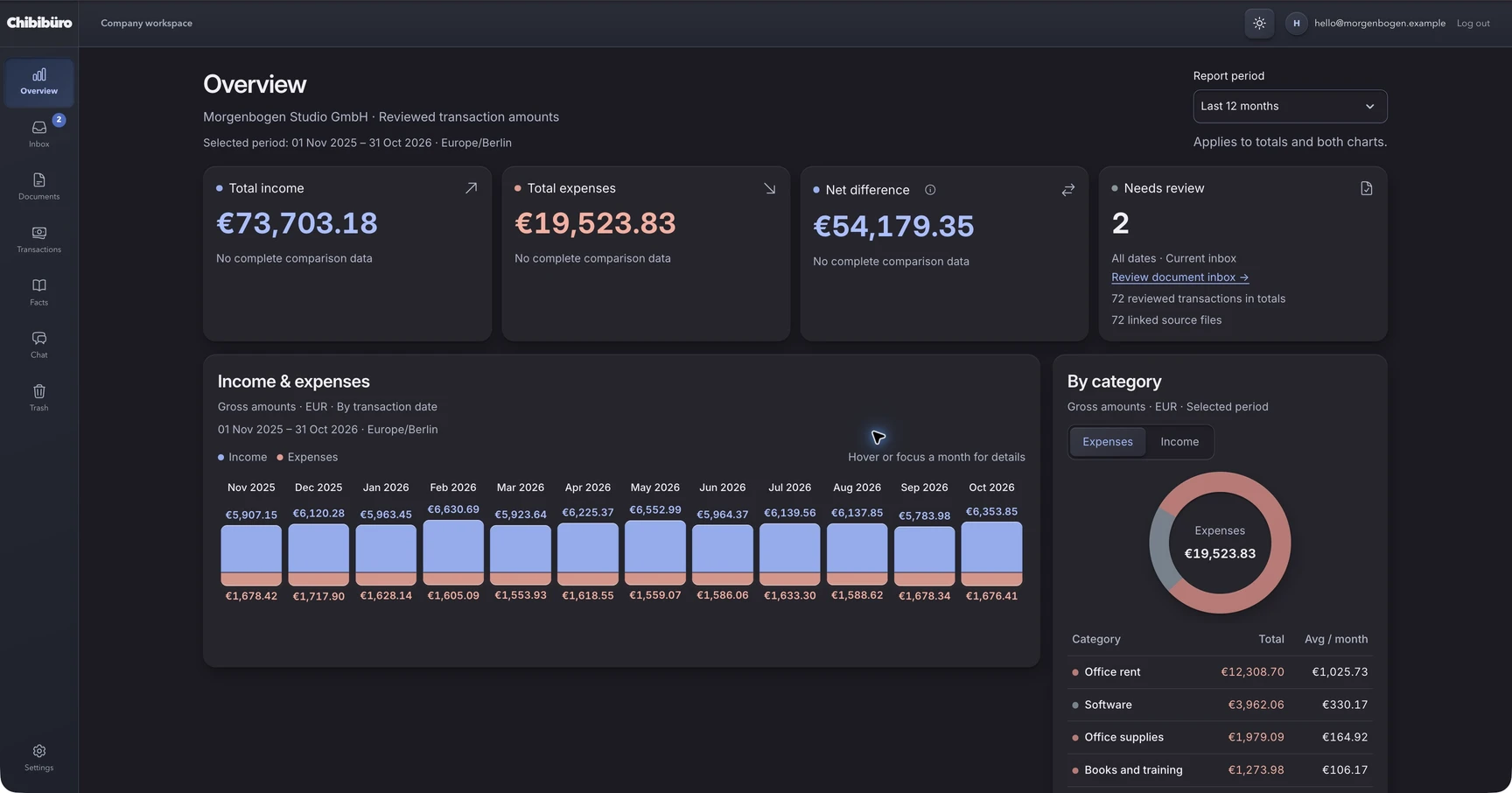This screenshot has height=793, width=1512.
Task: Open Transactions from the sidebar
Action: click(38, 239)
